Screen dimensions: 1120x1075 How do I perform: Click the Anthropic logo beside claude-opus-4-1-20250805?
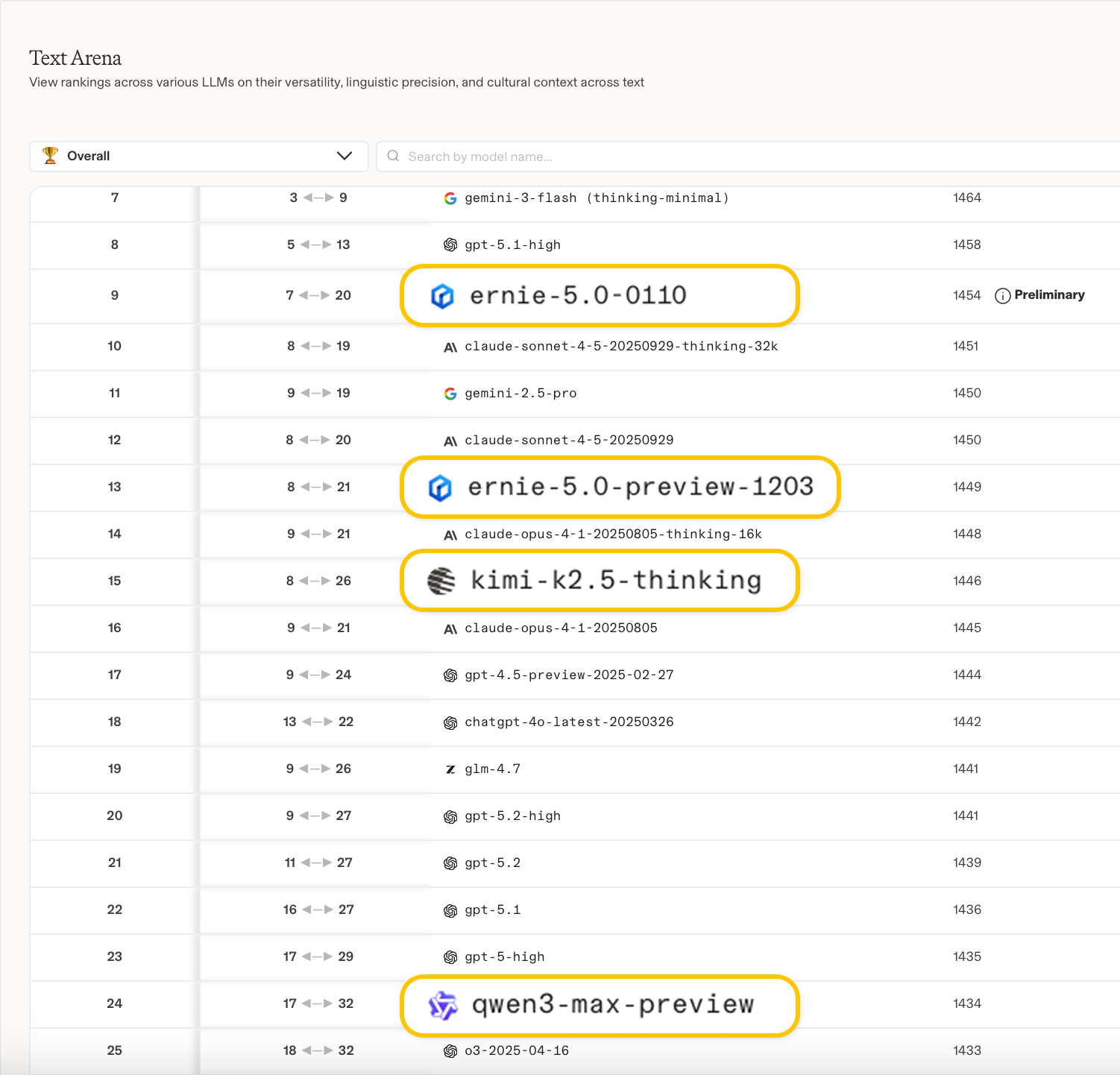pos(450,629)
